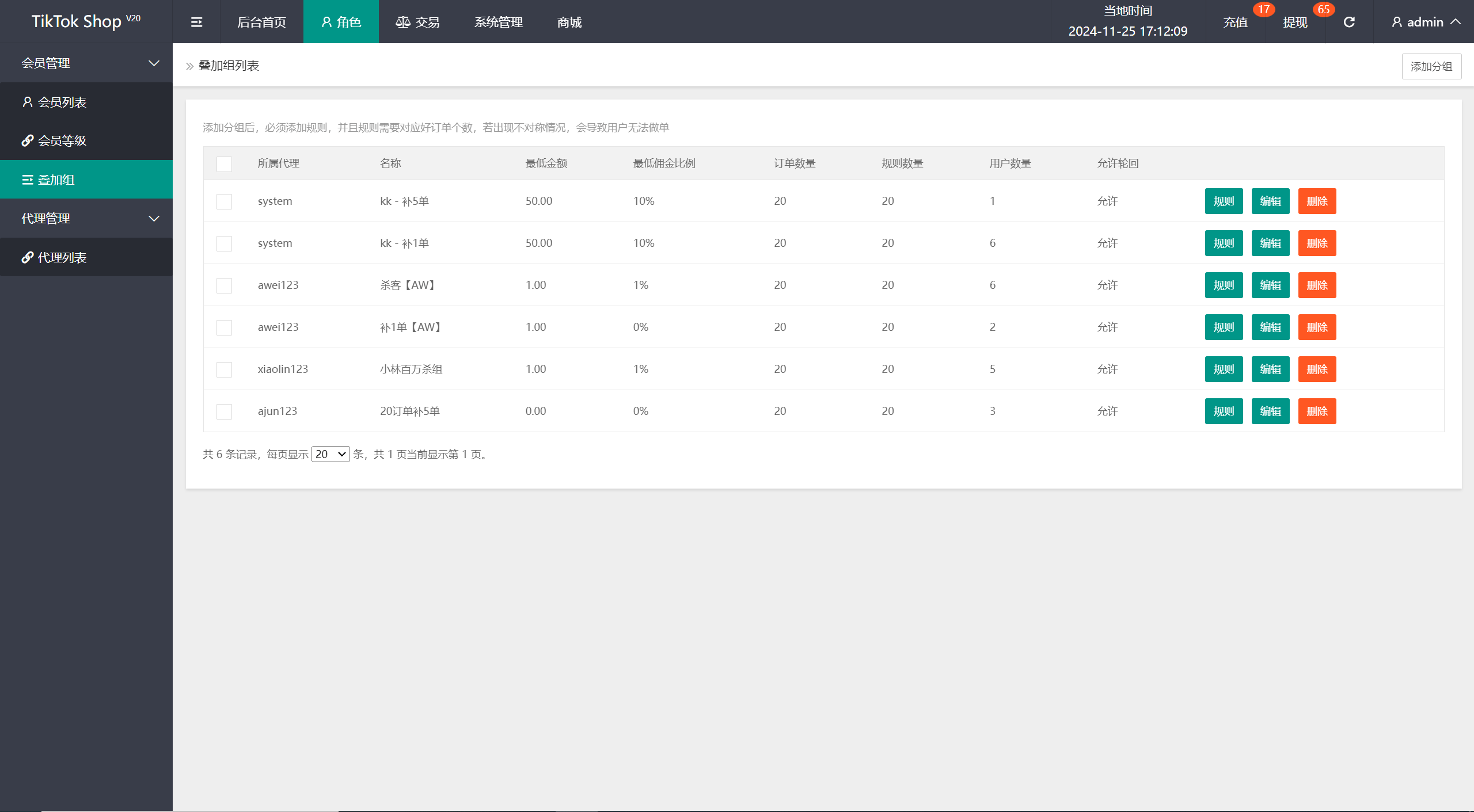Check the box for 20订单补5单 row
Screen dimensions: 1474x812
click(224, 411)
